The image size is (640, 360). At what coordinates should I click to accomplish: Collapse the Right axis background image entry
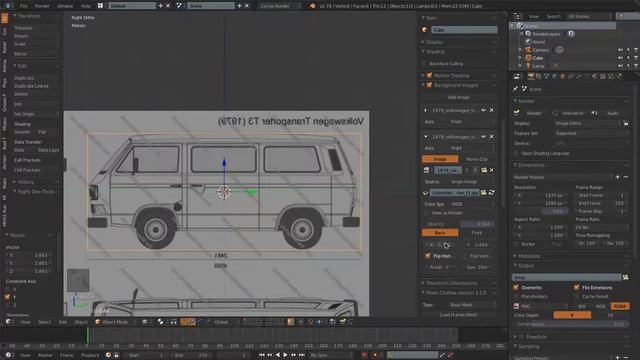click(426, 136)
